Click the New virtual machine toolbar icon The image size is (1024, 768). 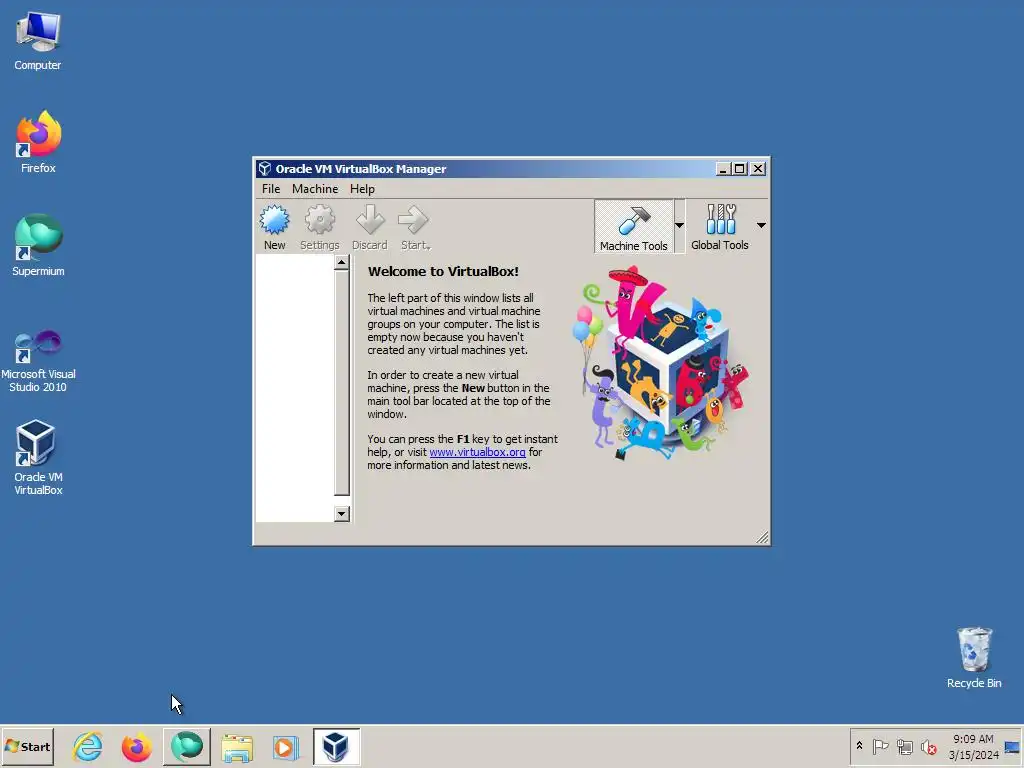(x=274, y=227)
